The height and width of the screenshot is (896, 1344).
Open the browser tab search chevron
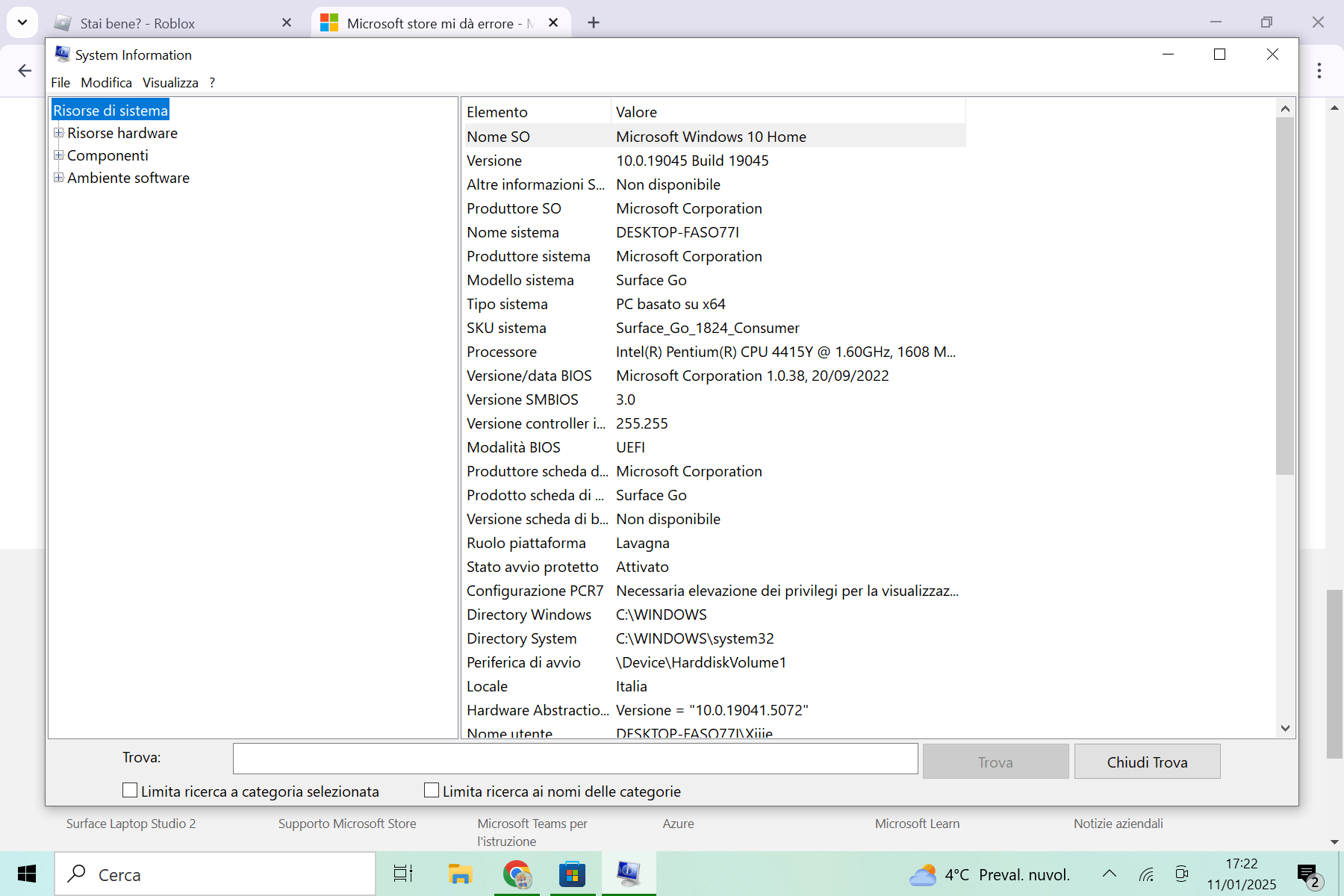coord(22,22)
